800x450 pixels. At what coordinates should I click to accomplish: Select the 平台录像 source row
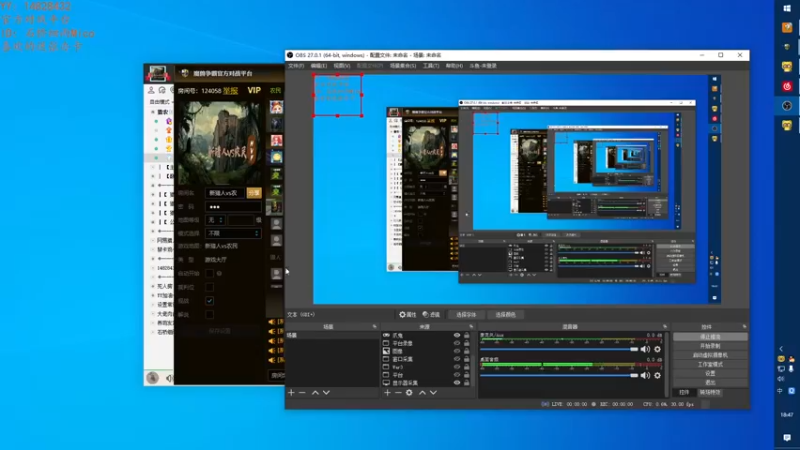point(426,343)
